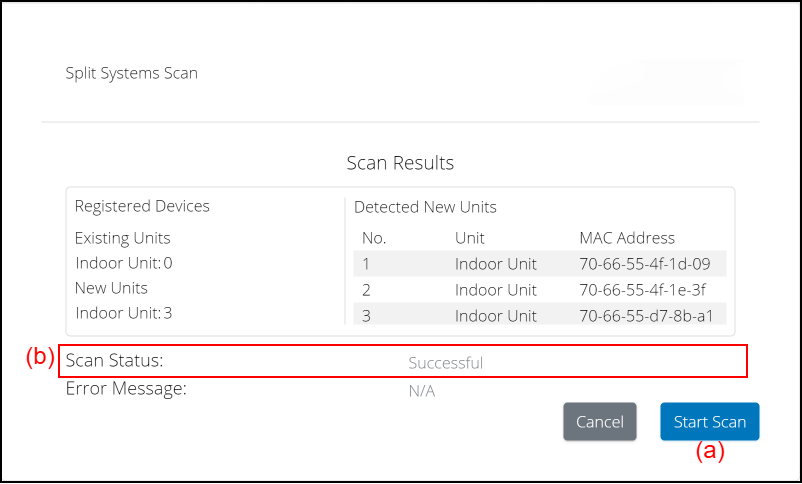Image resolution: width=802 pixels, height=484 pixels.
Task: Click the No. column header
Action: coord(374,238)
